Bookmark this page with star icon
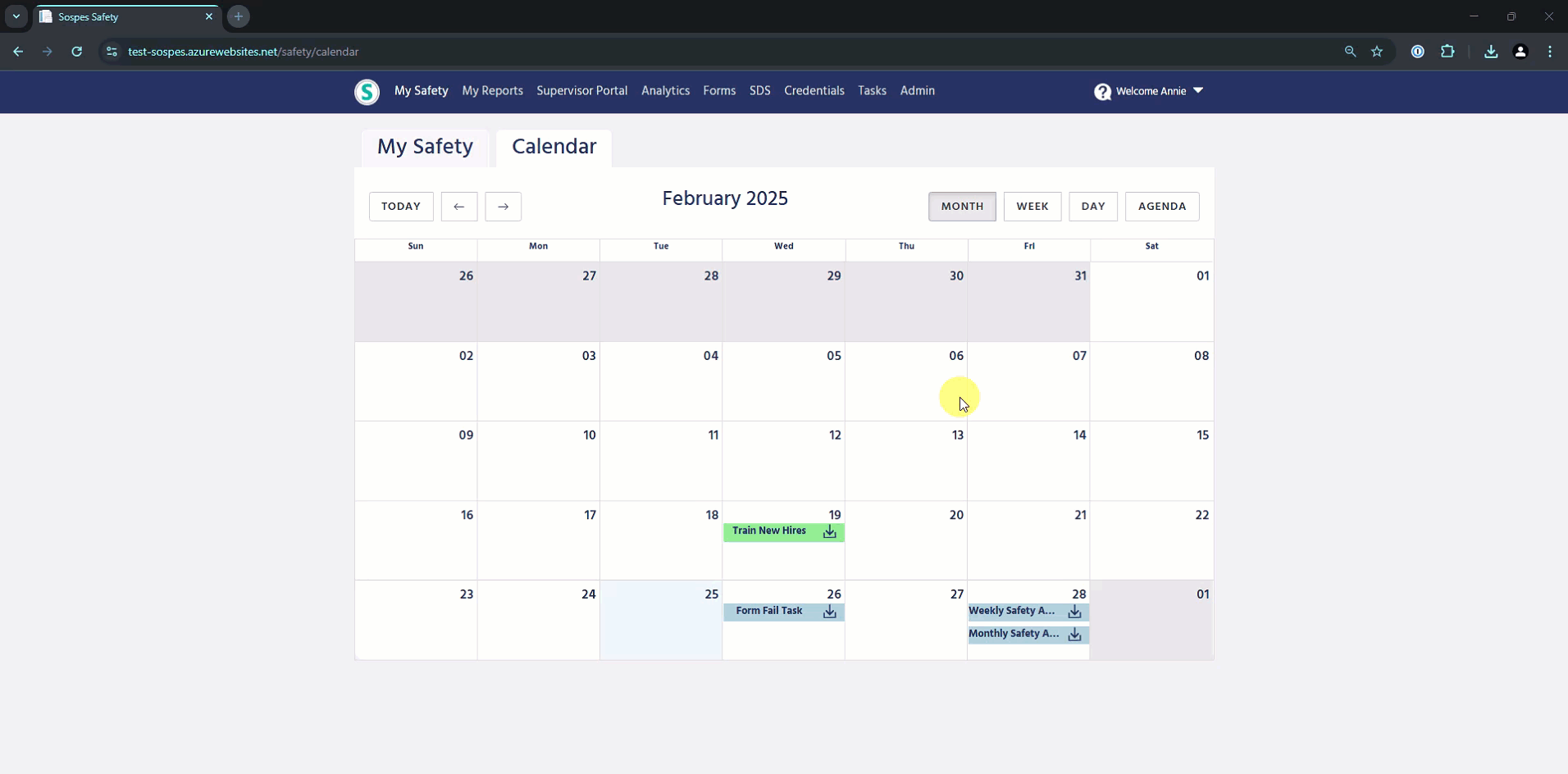The image size is (1568, 774). point(1377,52)
